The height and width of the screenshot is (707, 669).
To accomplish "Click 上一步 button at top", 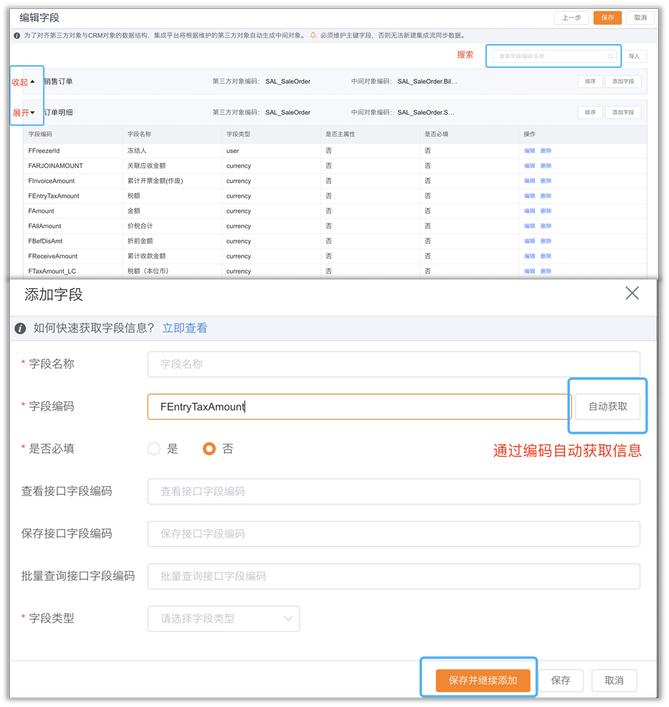I will 571,18.
